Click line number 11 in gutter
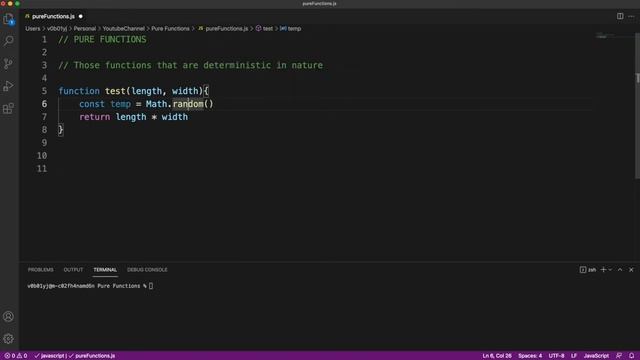Image resolution: width=640 pixels, height=360 pixels. click(42, 169)
